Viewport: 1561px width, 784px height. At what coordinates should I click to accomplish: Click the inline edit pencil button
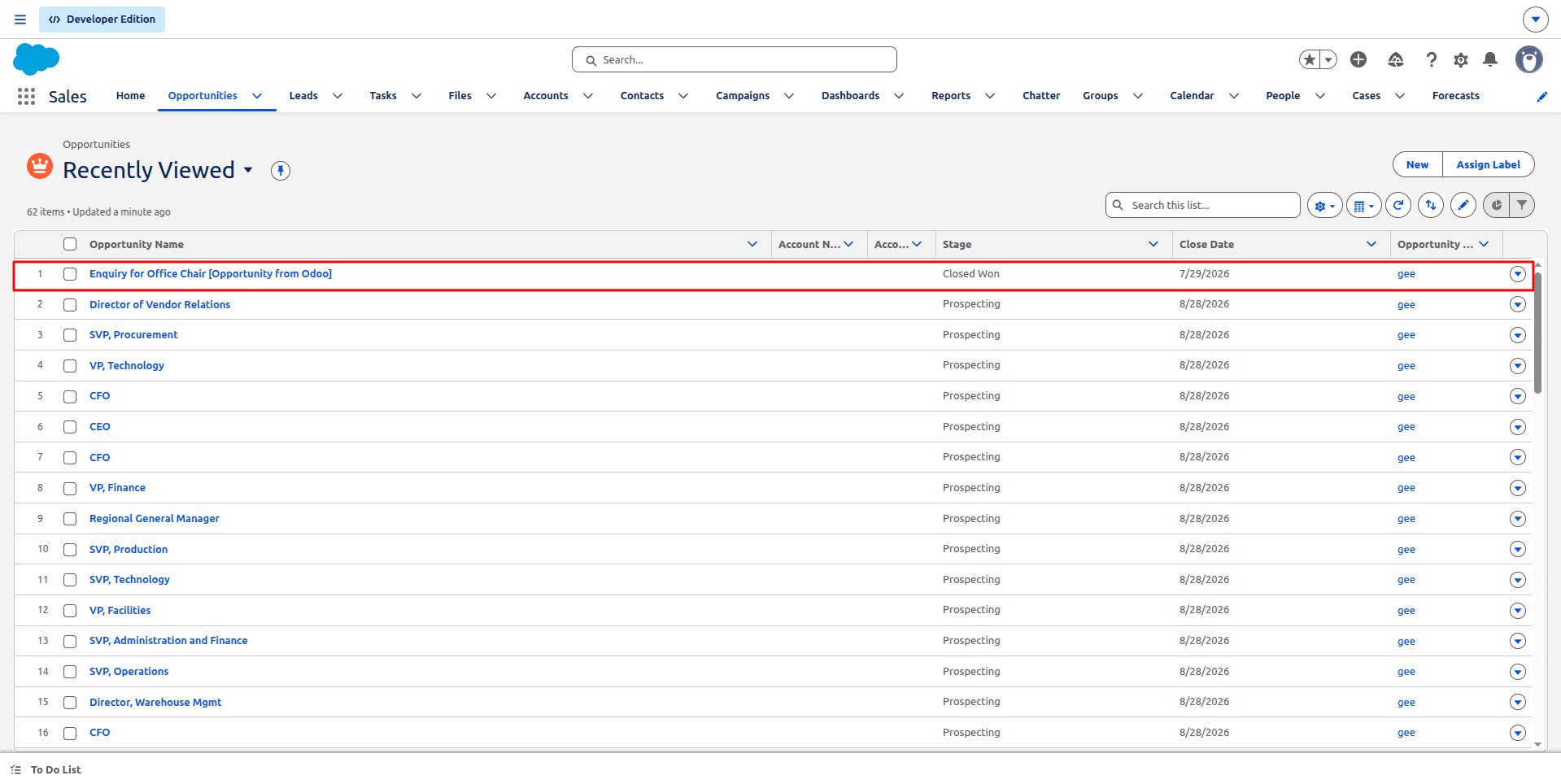1463,206
